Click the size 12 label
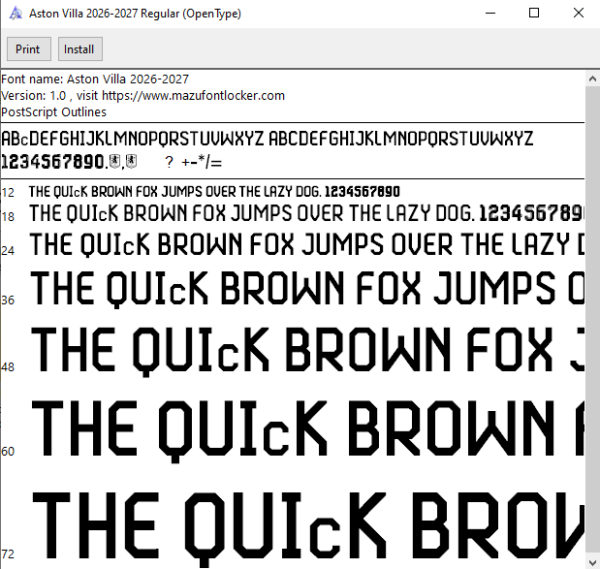The width and height of the screenshot is (600, 569). 8,192
